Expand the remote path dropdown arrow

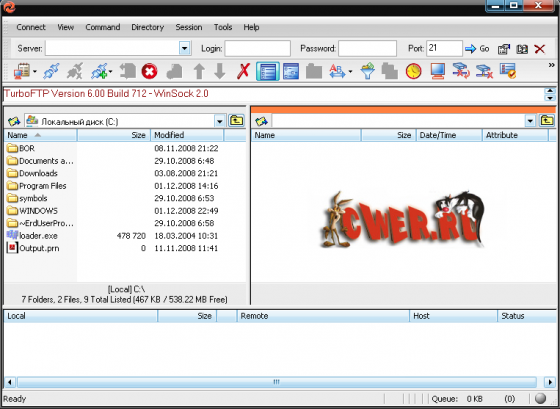pos(530,121)
